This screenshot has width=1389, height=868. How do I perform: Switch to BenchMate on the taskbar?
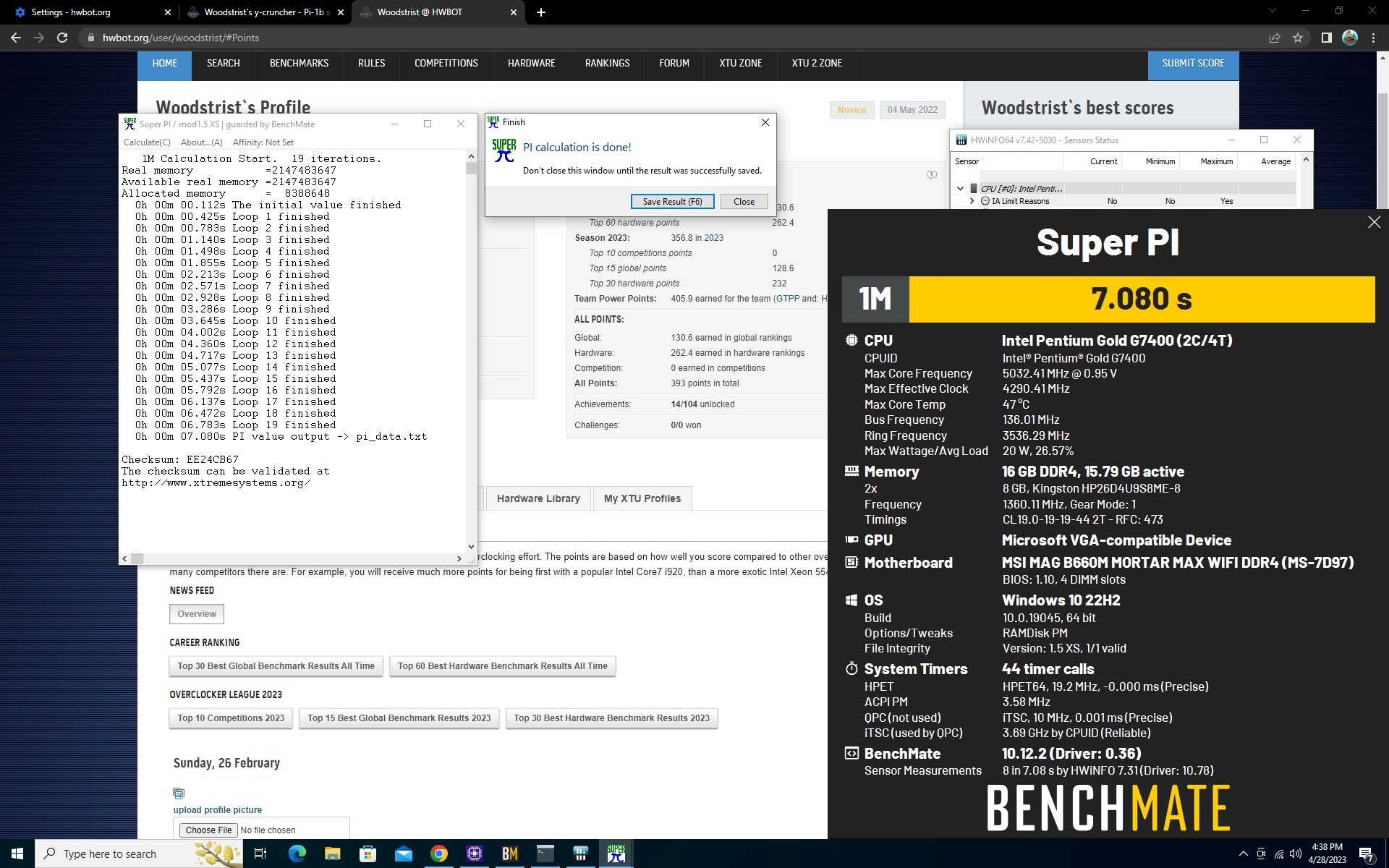pos(510,854)
